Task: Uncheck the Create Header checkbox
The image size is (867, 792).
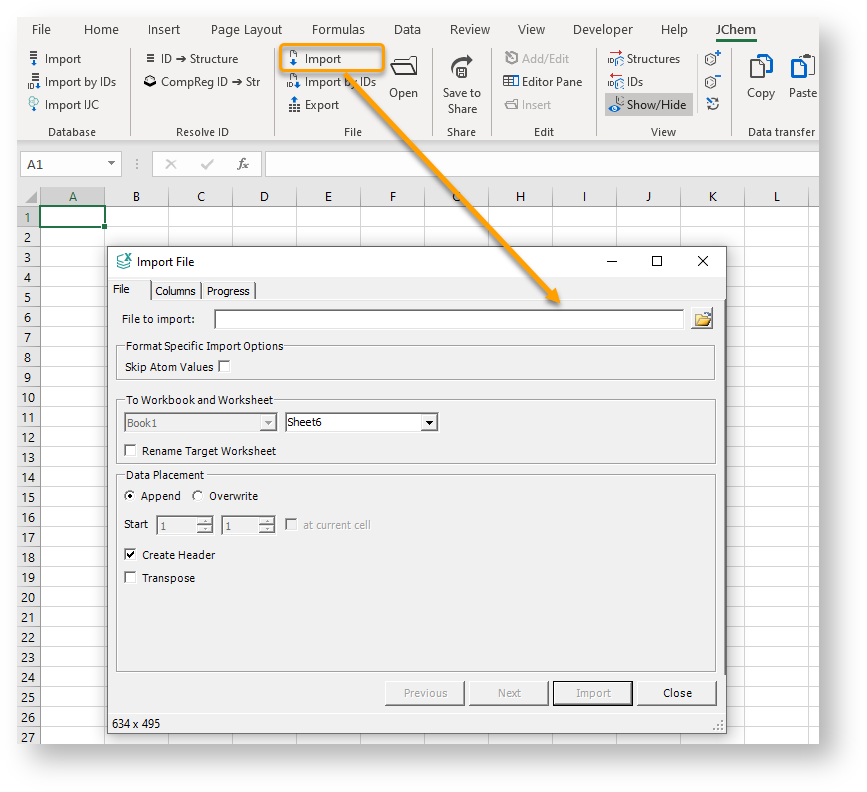Action: [x=130, y=555]
